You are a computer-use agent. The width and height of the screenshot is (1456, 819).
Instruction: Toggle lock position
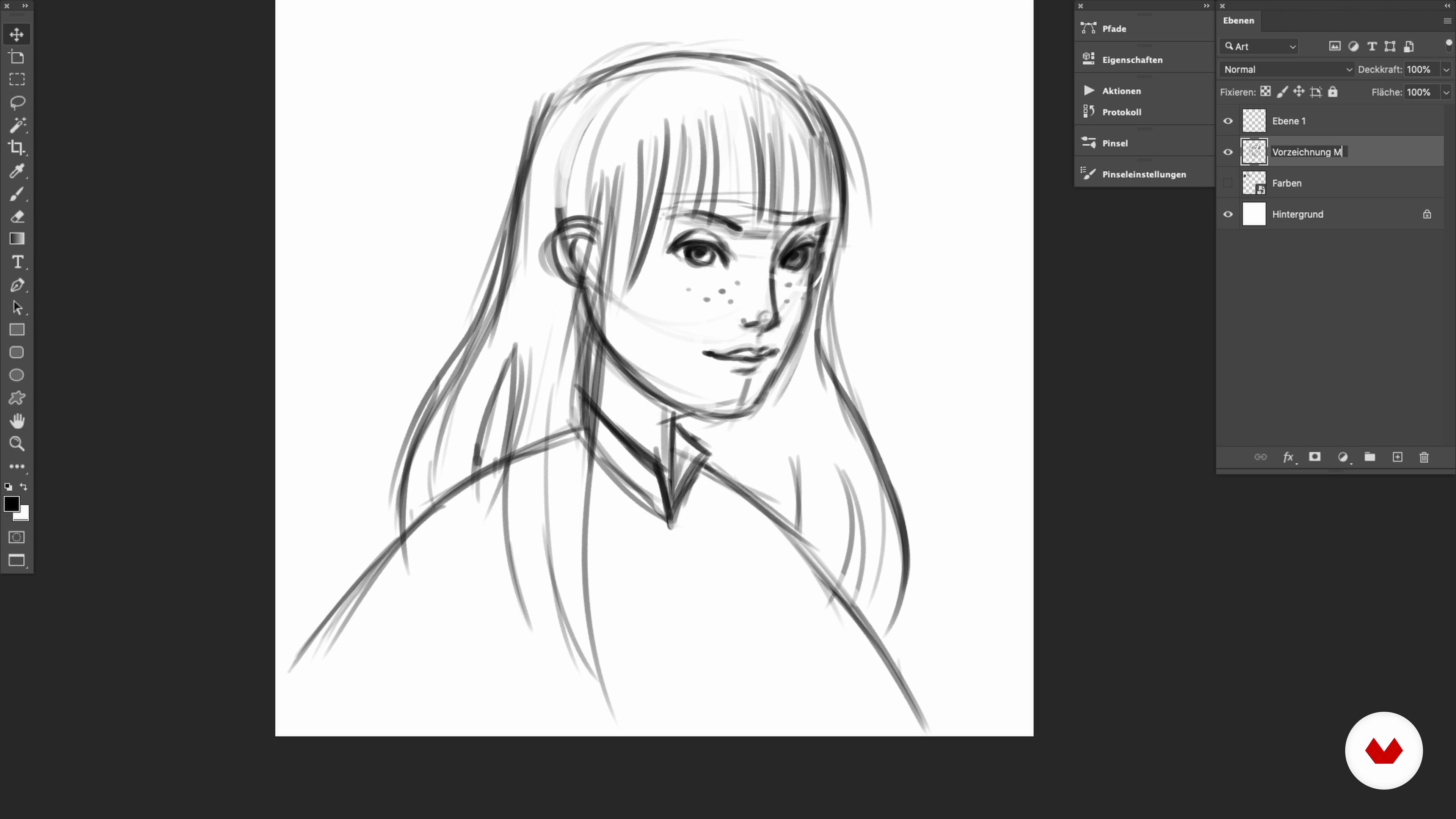1299,91
